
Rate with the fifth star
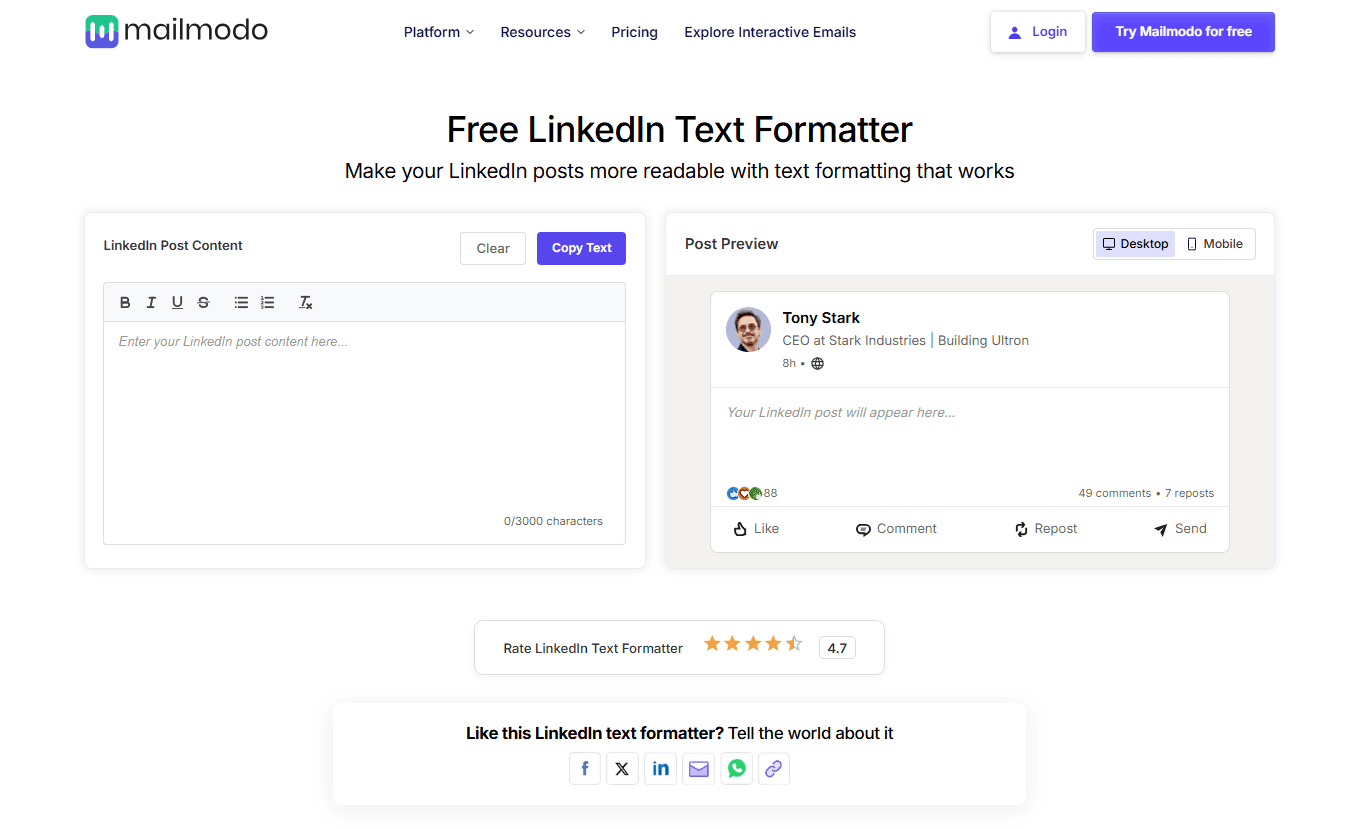794,643
